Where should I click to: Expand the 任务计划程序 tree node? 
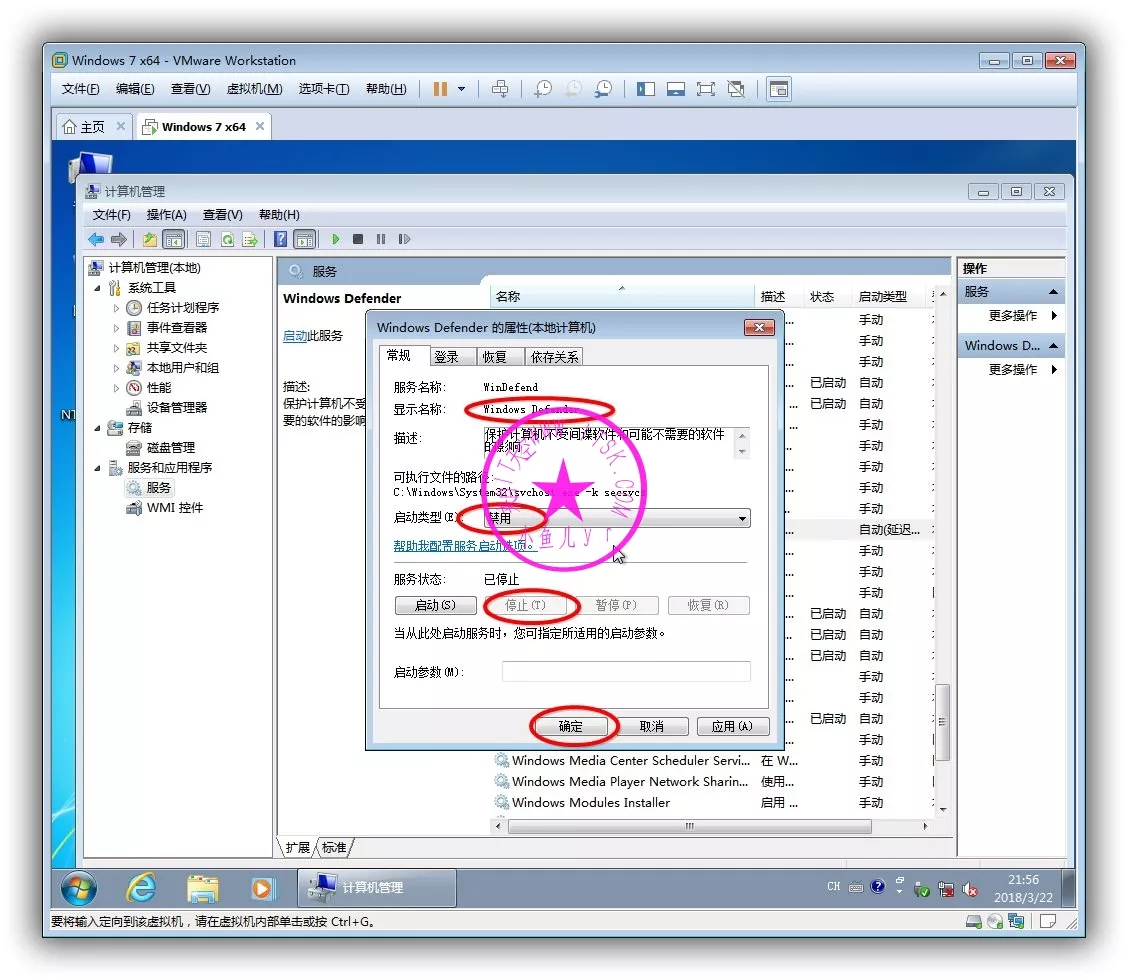[x=117, y=308]
